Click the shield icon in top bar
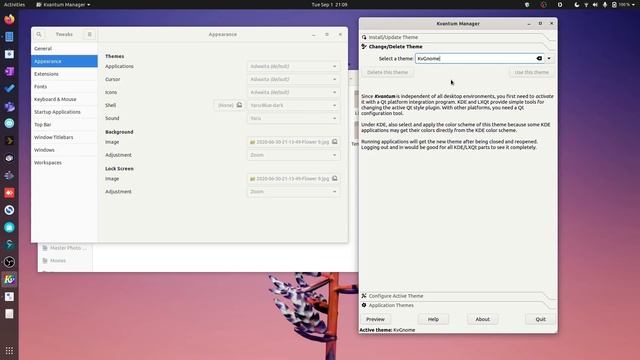This screenshot has width=640, height=360. pyautogui.click(x=527, y=4)
